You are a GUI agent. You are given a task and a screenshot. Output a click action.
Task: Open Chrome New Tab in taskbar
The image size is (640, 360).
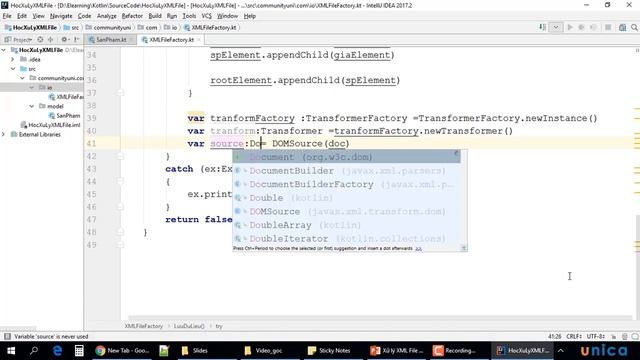(122, 351)
